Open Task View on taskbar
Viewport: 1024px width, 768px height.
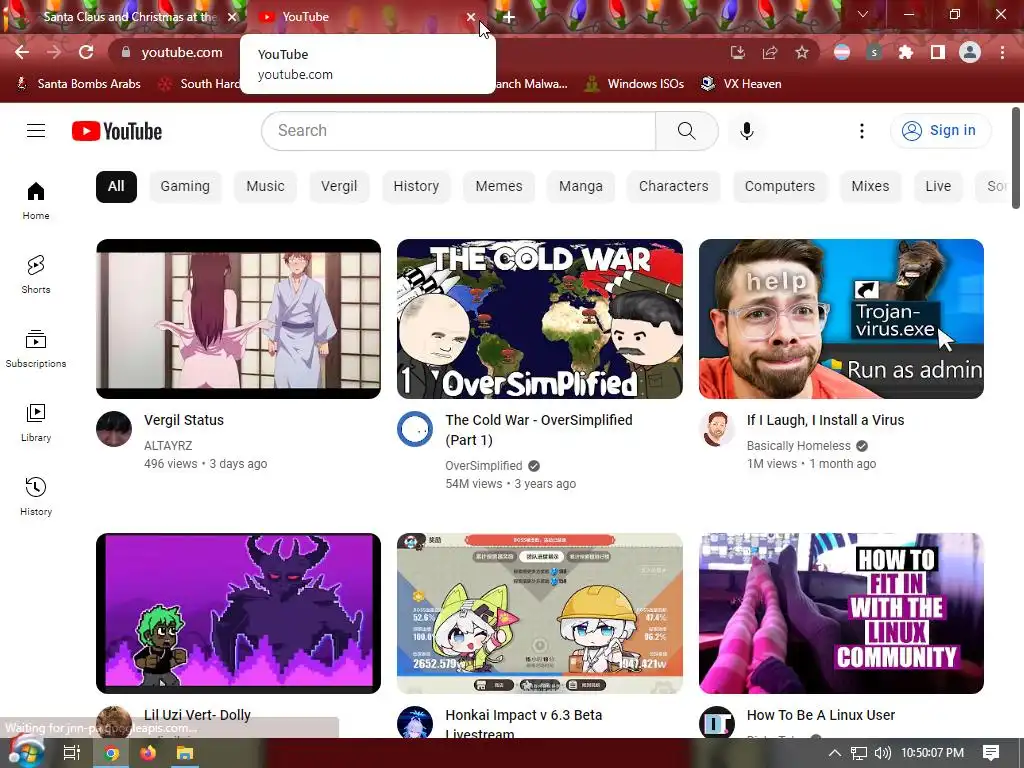[72, 753]
